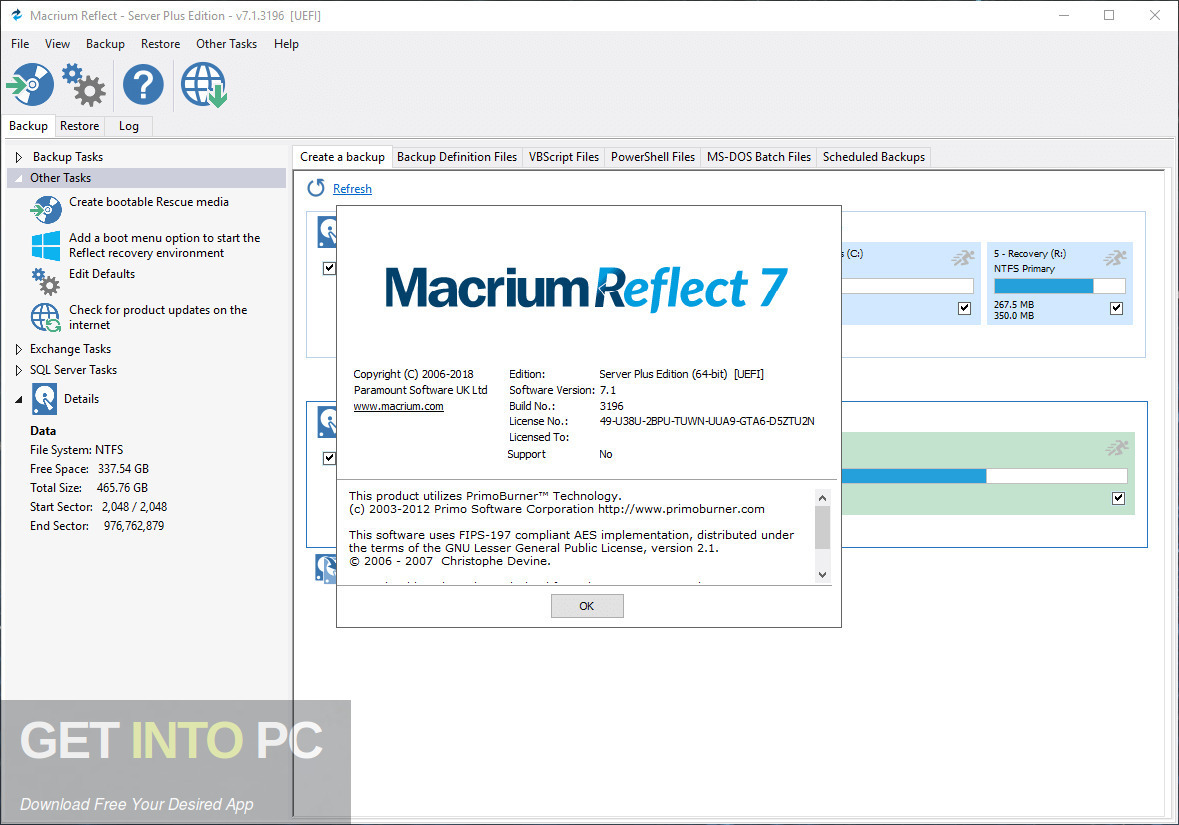Click Create bootable Rescue media task
The height and width of the screenshot is (825, 1179).
coord(149,202)
